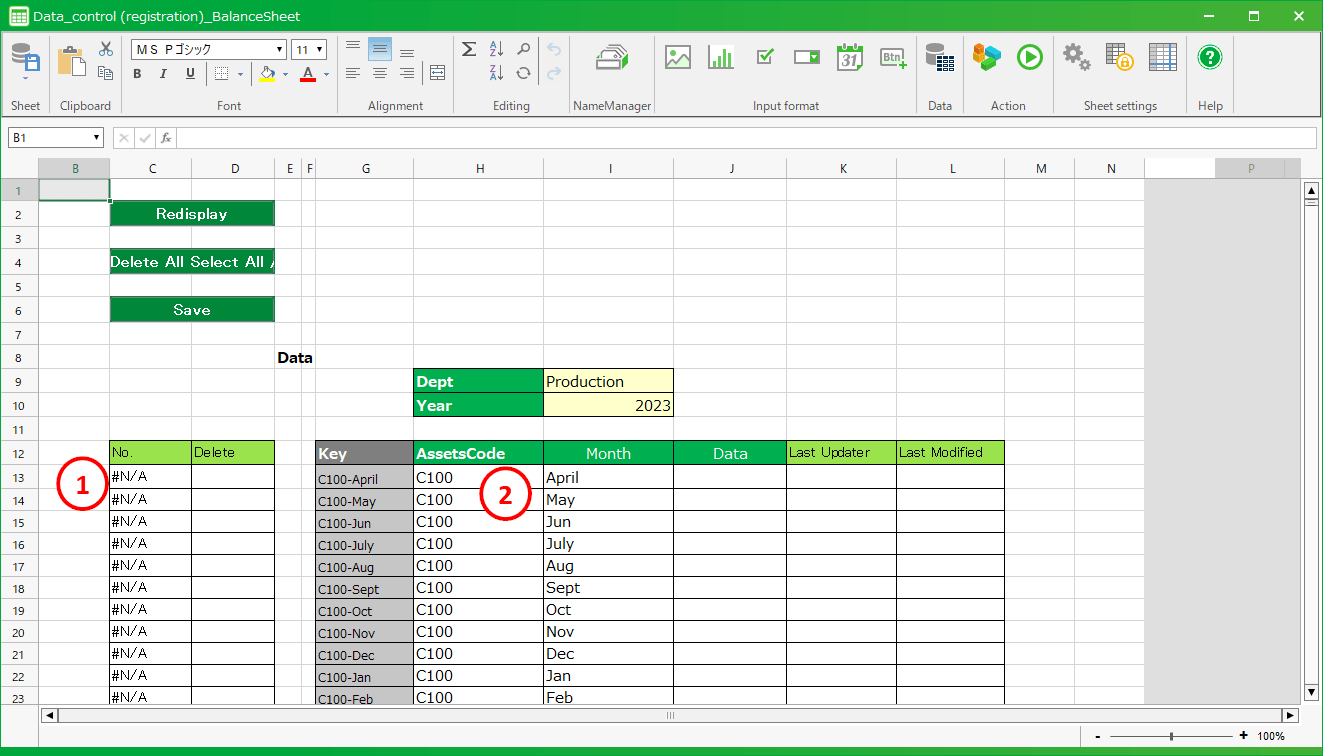Viewport: 1323px width, 756px height.
Task: Open the Name Box cell reference dropdown
Action: pos(97,138)
